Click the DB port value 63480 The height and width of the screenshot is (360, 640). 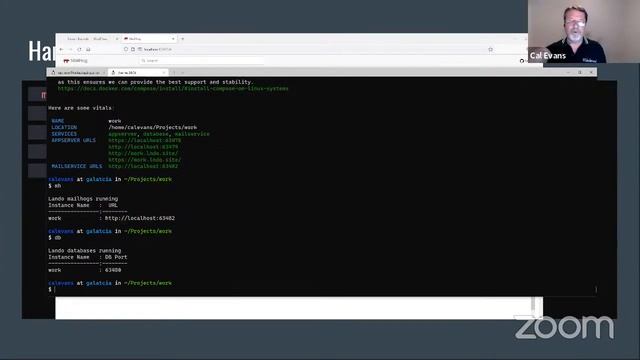(113, 270)
